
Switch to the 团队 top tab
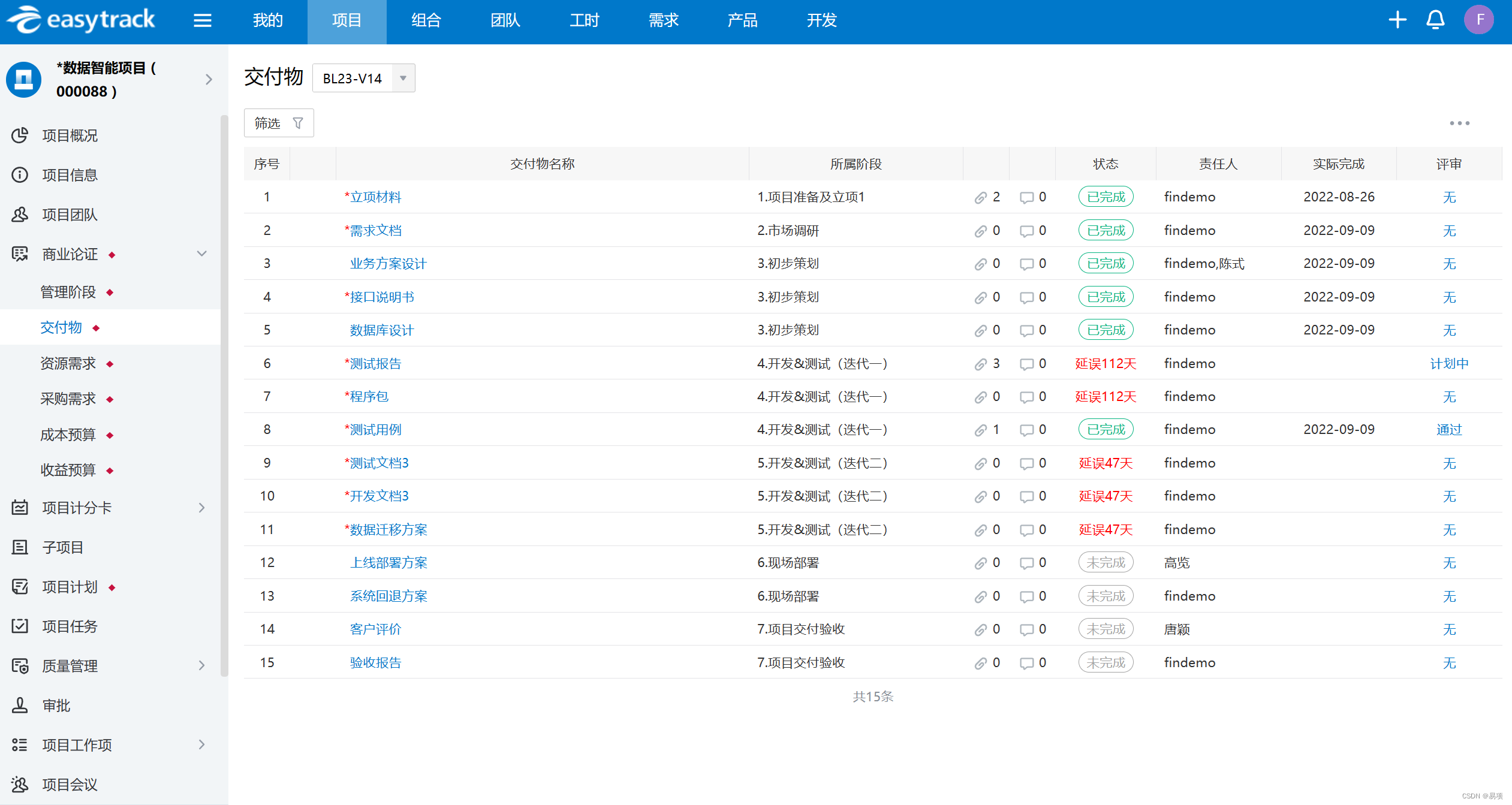(505, 20)
